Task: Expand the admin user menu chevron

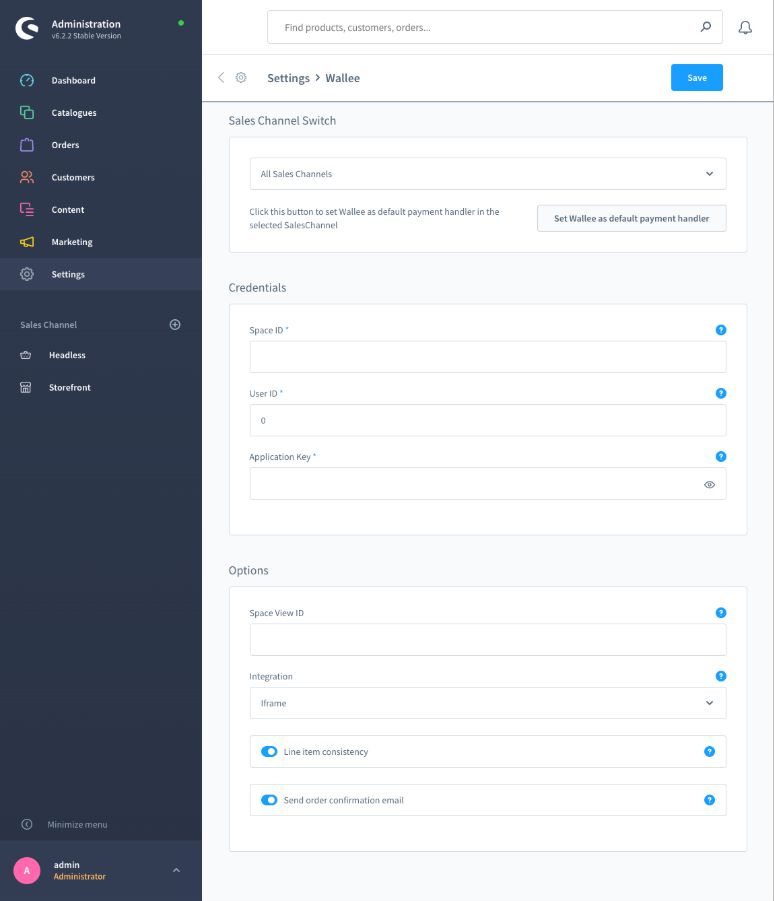Action: (x=176, y=871)
